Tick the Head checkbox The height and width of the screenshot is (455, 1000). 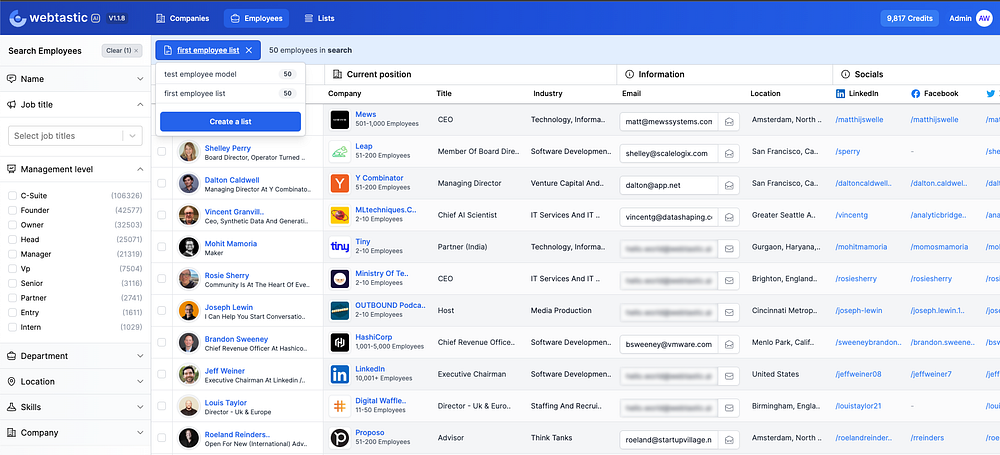(x=12, y=239)
